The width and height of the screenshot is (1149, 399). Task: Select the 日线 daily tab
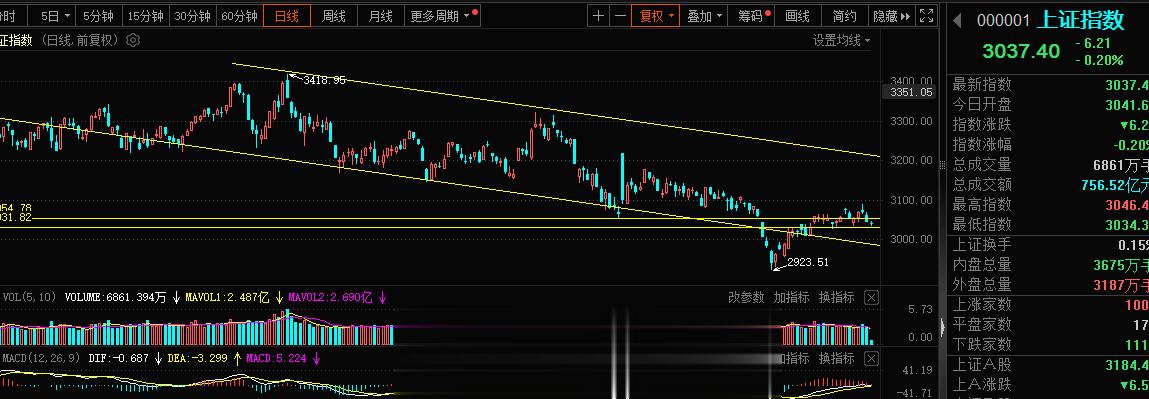(x=287, y=15)
